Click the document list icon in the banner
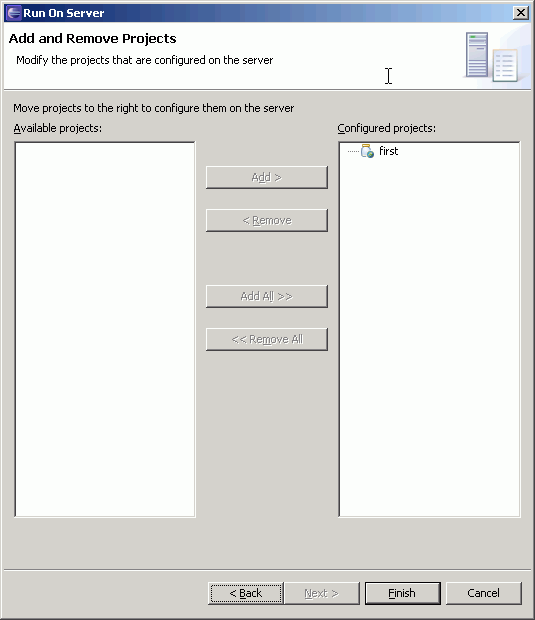Image resolution: width=535 pixels, height=620 pixels. coord(505,65)
